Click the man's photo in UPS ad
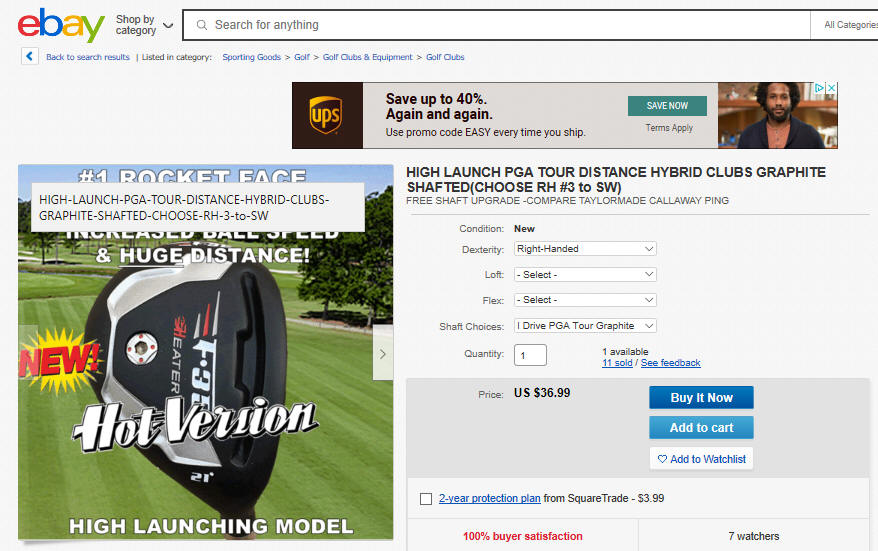The image size is (878, 551). click(778, 115)
